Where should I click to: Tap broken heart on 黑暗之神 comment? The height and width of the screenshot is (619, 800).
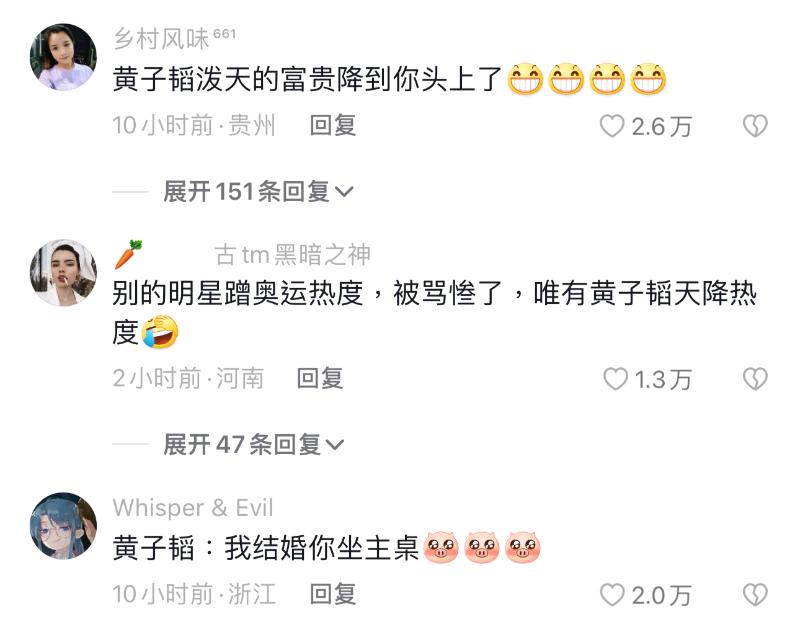755,379
